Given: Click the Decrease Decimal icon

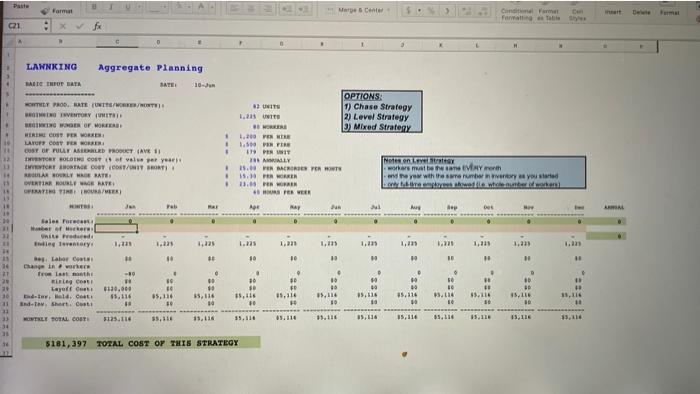Looking at the screenshot, I should [x=483, y=12].
